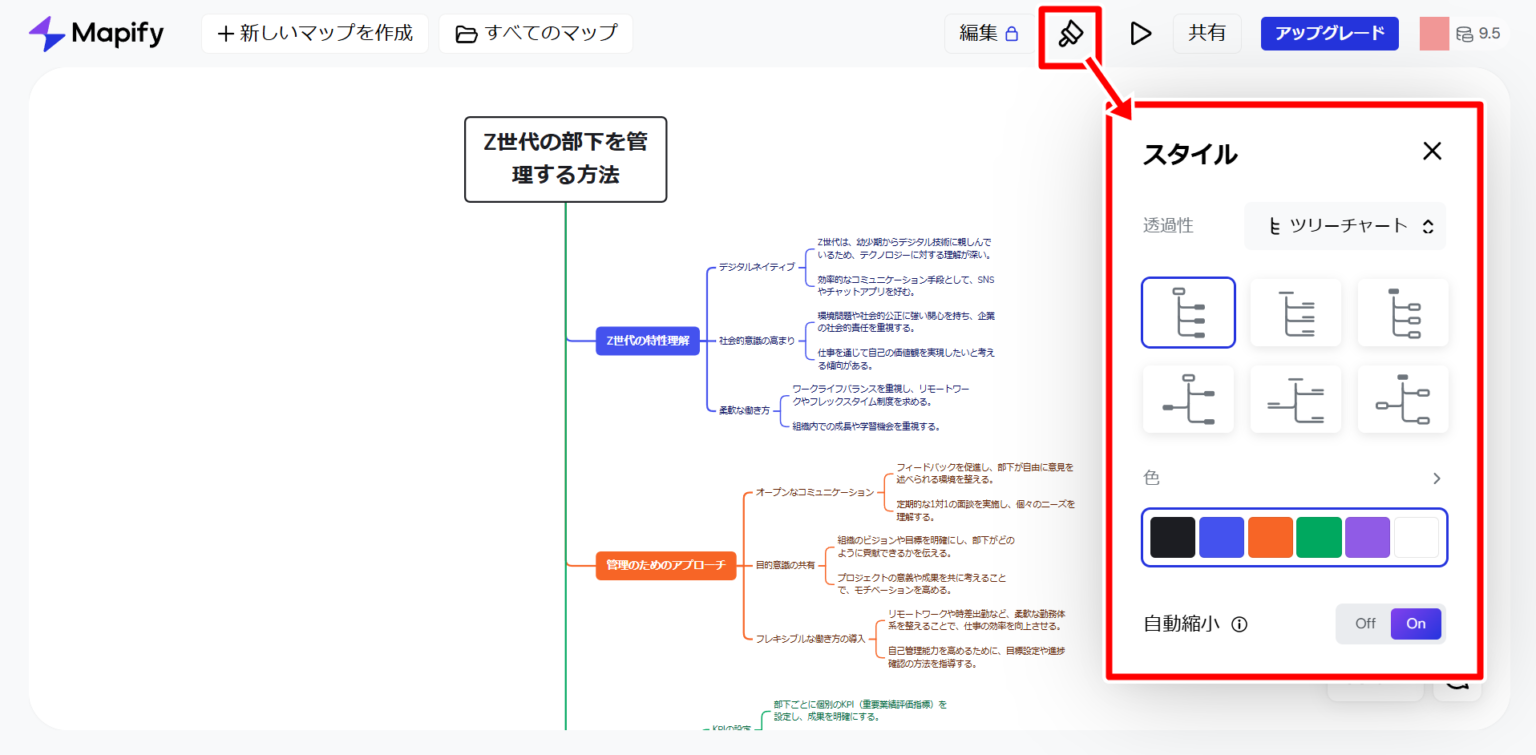Select the デジタルネイティブ node

tap(757, 267)
